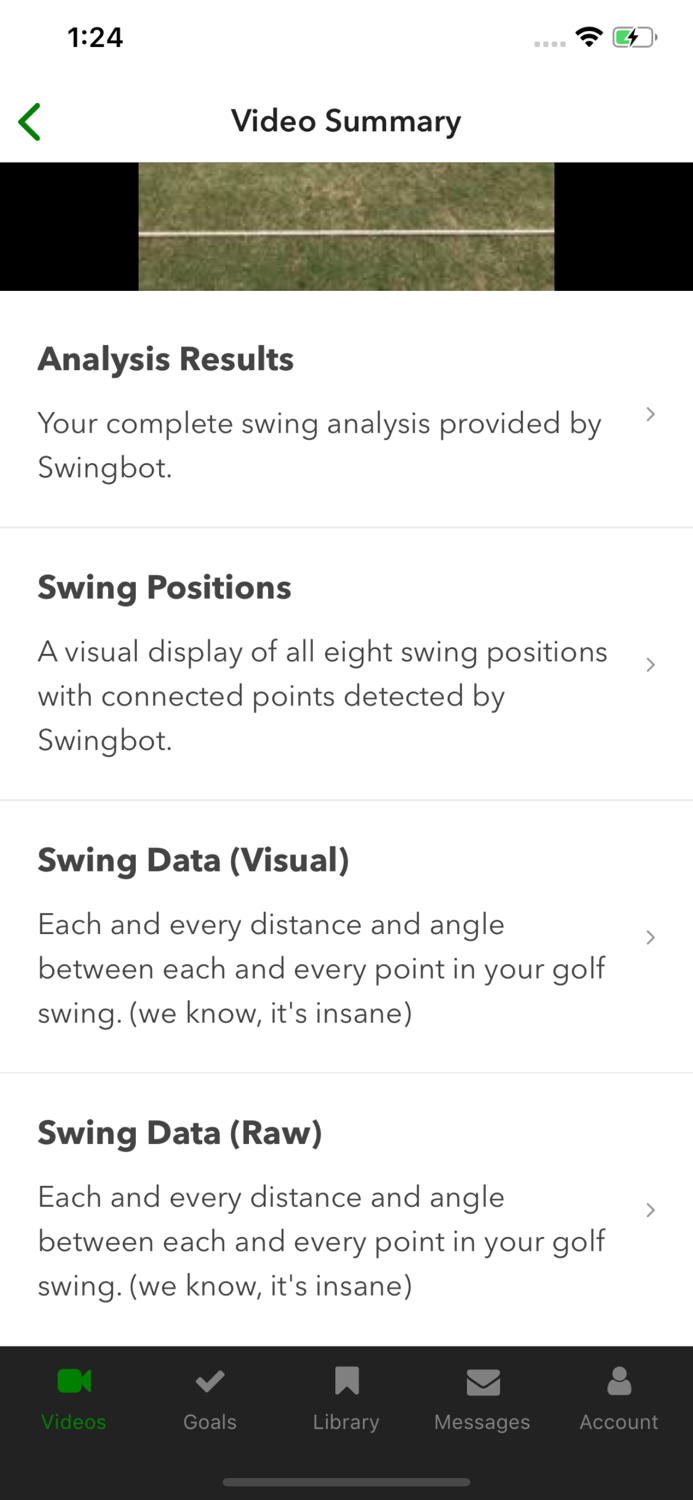
Task: Expand the Swing Data (Raw) chevron
Action: coord(650,1209)
